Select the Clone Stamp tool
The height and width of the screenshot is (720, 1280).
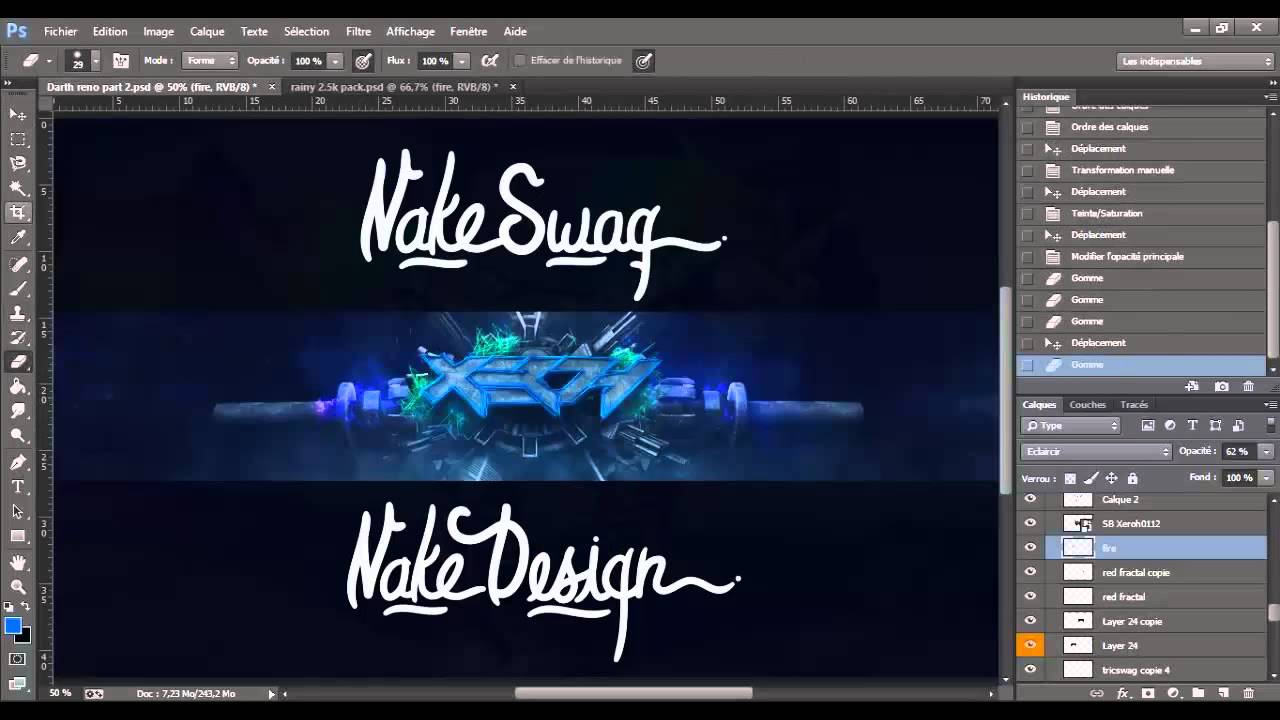pyautogui.click(x=18, y=313)
